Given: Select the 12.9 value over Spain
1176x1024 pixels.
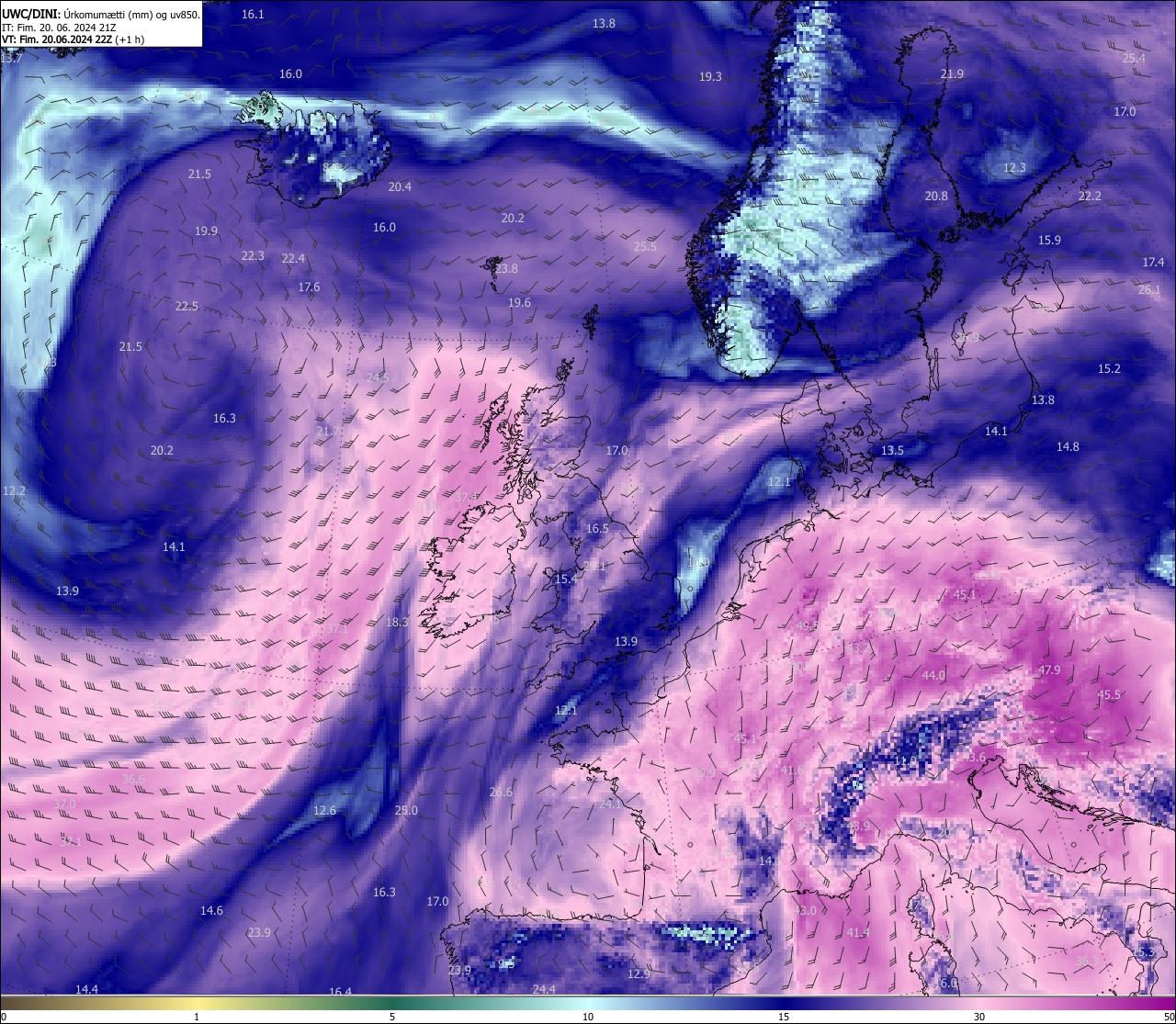Looking at the screenshot, I should tap(639, 974).
